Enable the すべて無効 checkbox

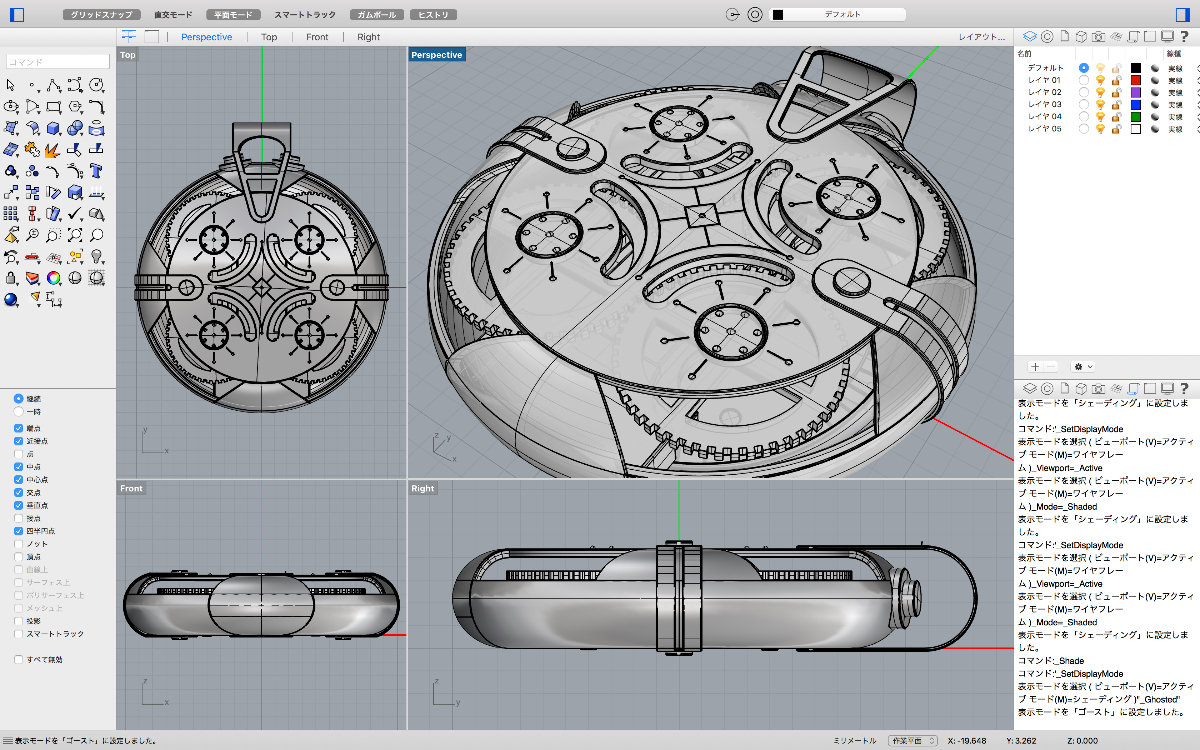(18, 659)
